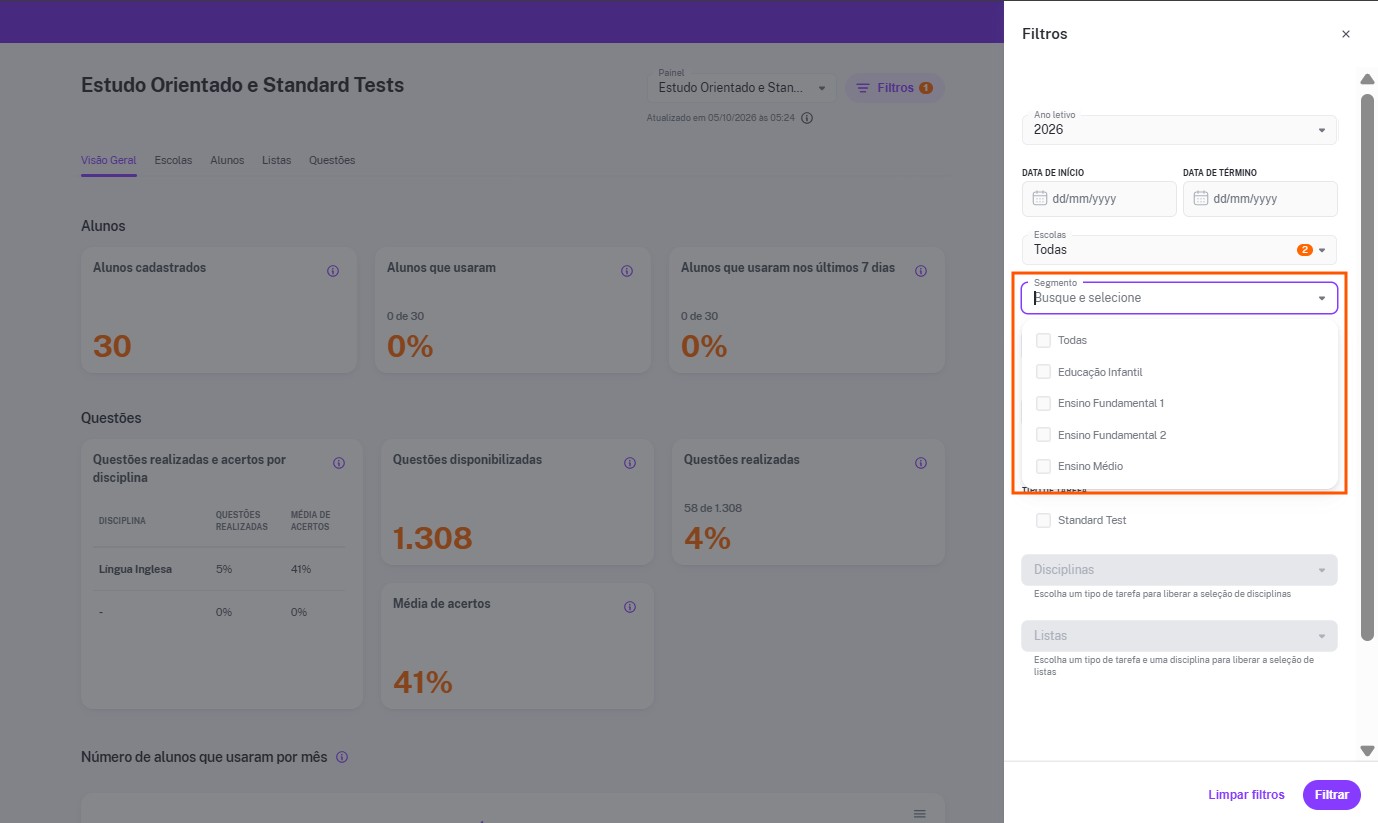1378x823 pixels.
Task: Click the Limpar filtros link
Action: [1246, 795]
